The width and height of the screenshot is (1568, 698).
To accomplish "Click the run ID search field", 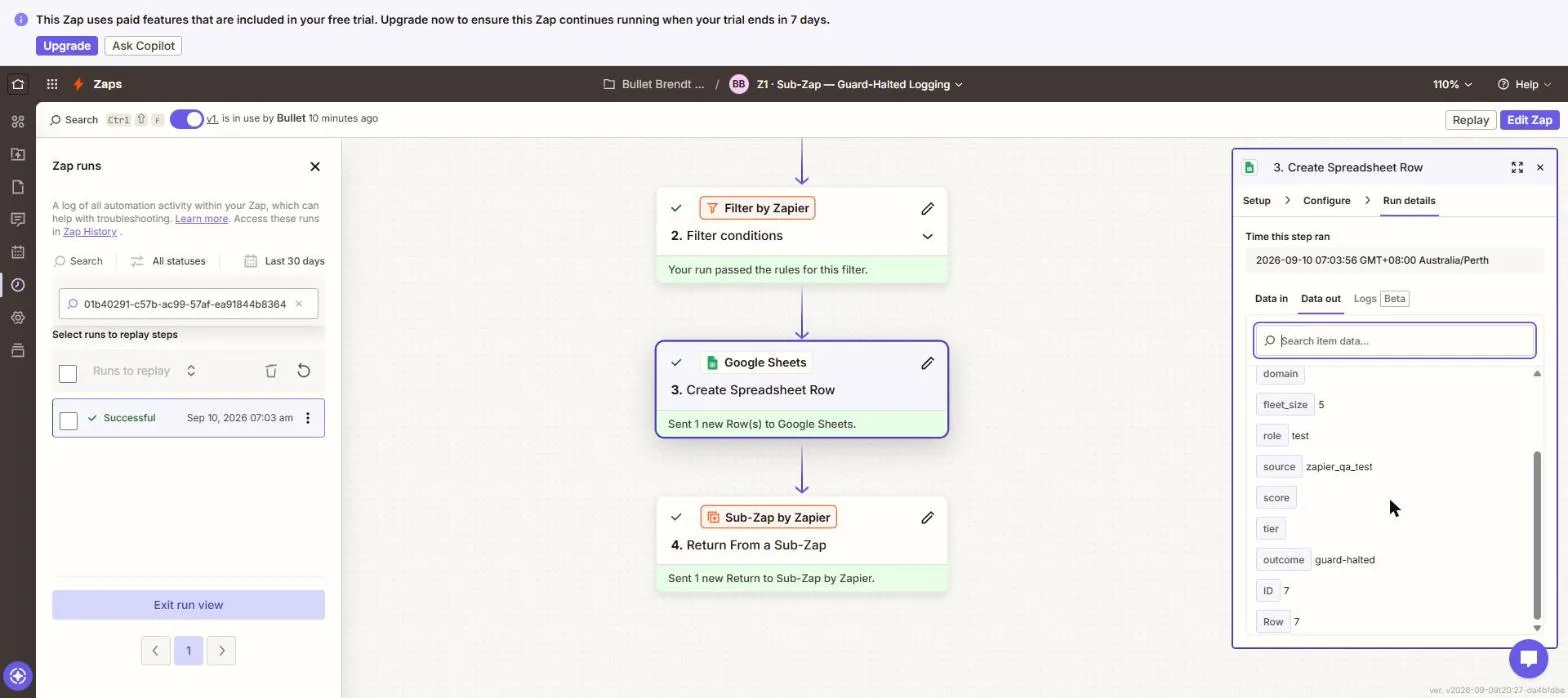I will click(188, 304).
